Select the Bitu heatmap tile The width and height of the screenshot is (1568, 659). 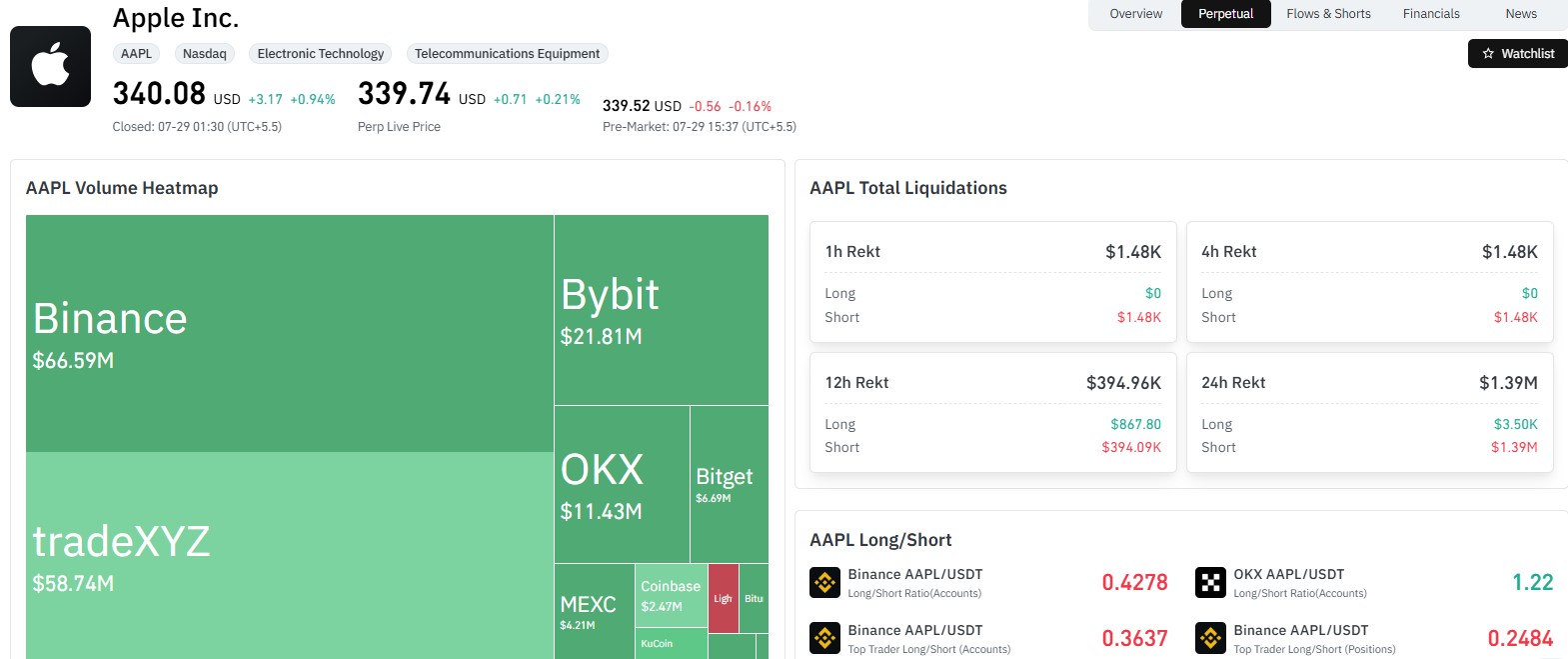click(755, 598)
